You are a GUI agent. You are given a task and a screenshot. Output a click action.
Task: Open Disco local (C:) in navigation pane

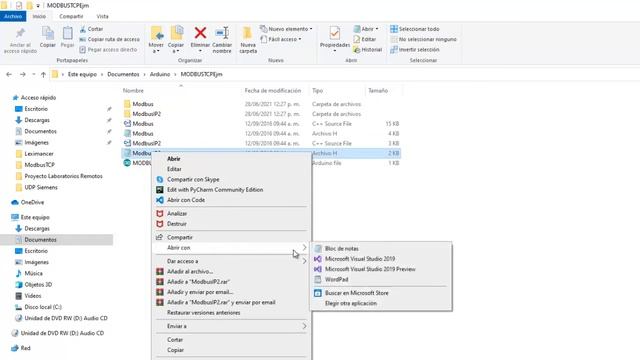click(43, 307)
